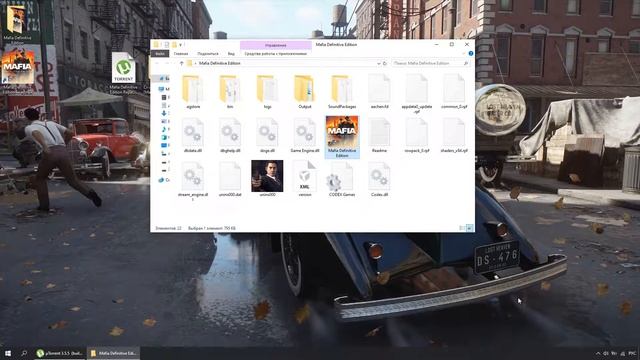Open the Поделиться ribbon tab

208,53
